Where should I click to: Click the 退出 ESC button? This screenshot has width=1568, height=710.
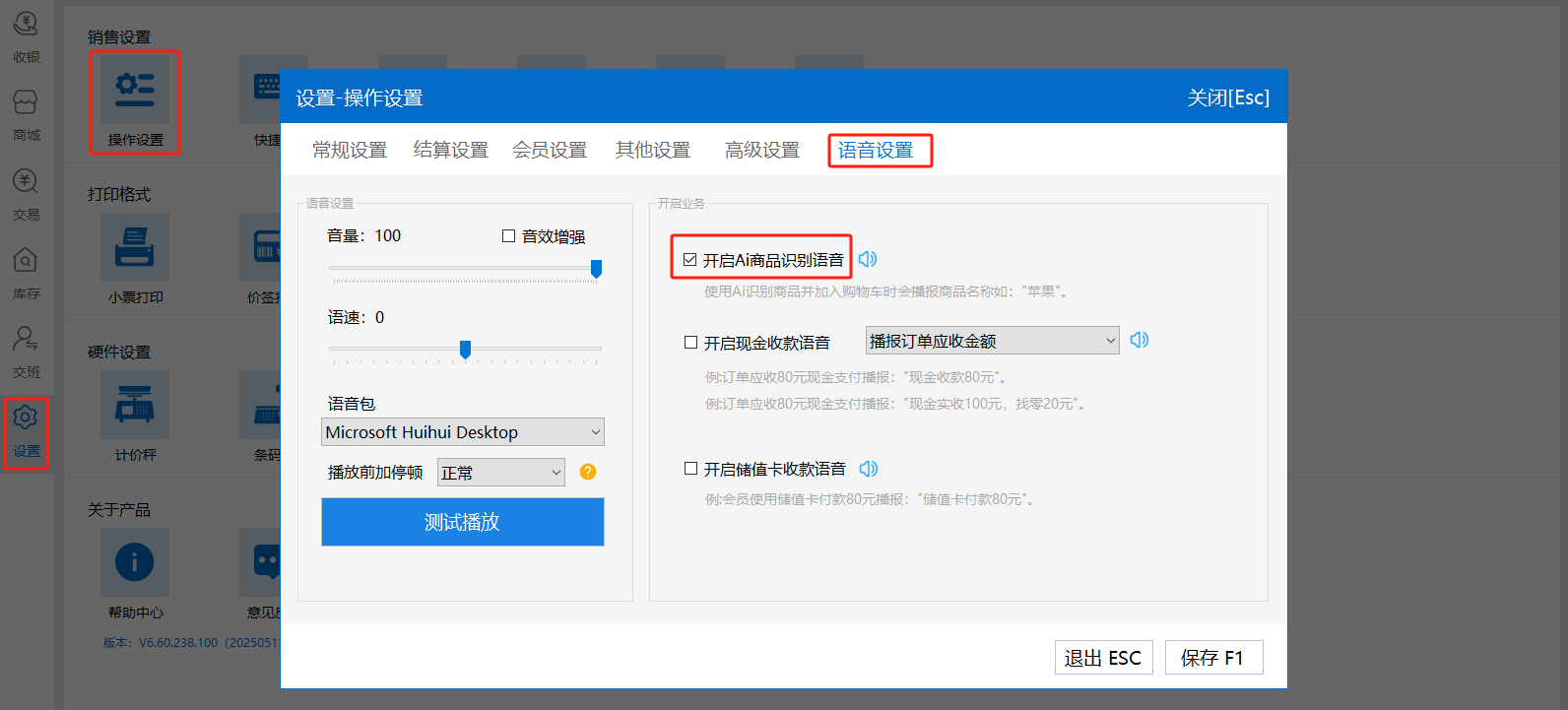pos(1103,658)
